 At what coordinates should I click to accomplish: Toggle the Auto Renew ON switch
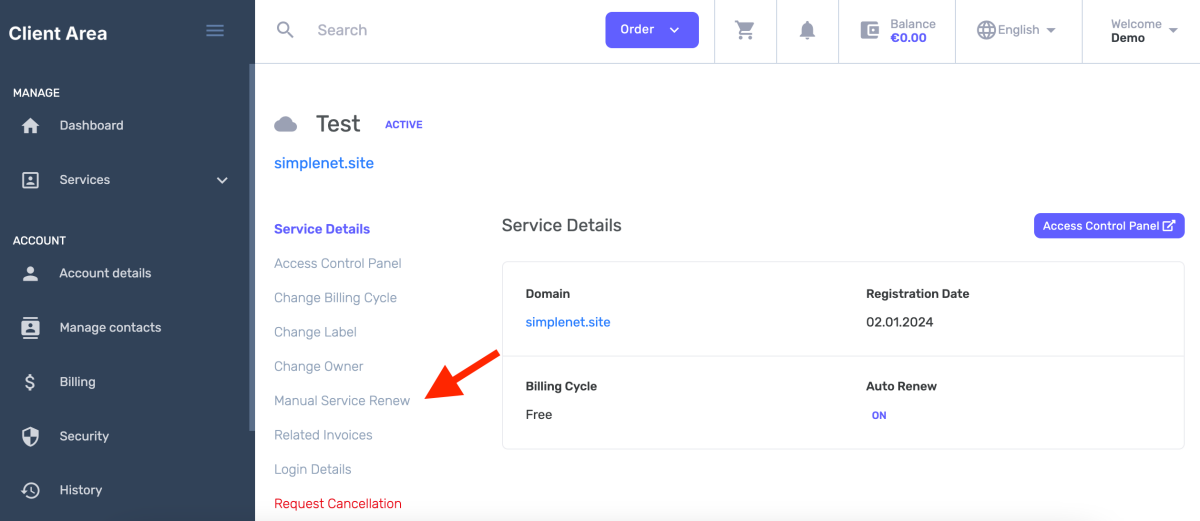coord(879,415)
